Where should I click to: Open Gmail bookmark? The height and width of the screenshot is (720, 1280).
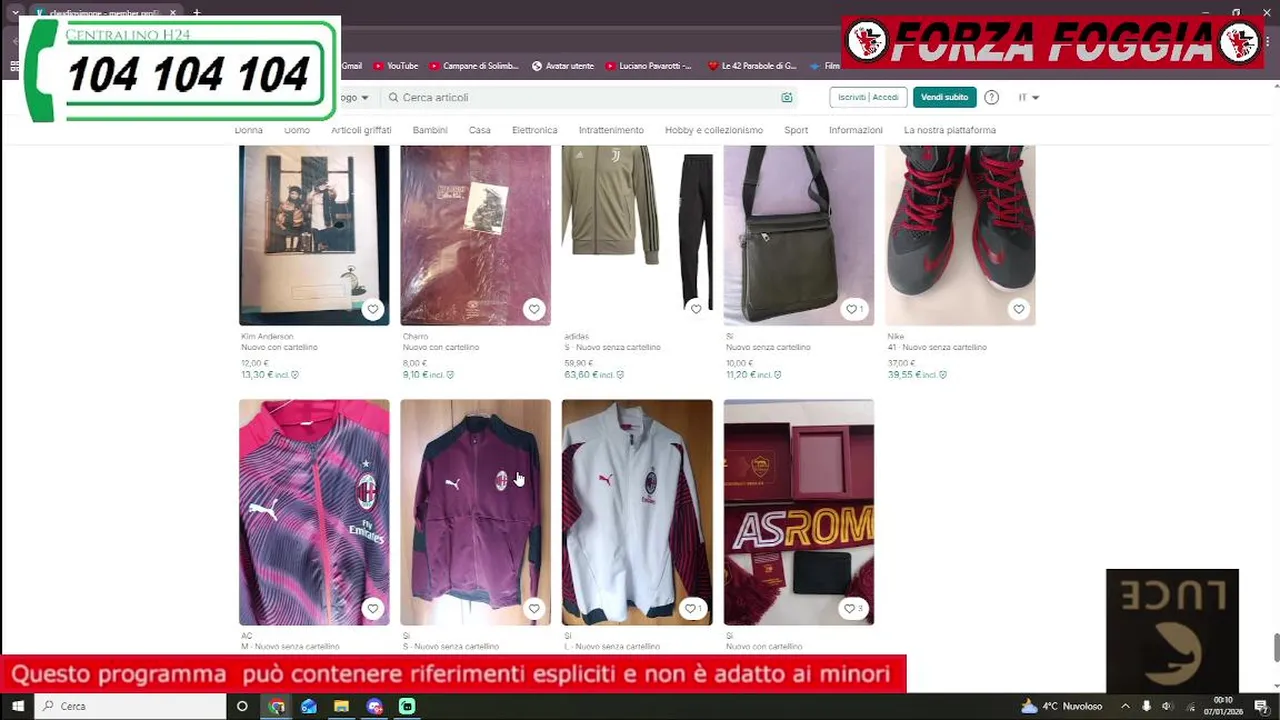tap(351, 66)
